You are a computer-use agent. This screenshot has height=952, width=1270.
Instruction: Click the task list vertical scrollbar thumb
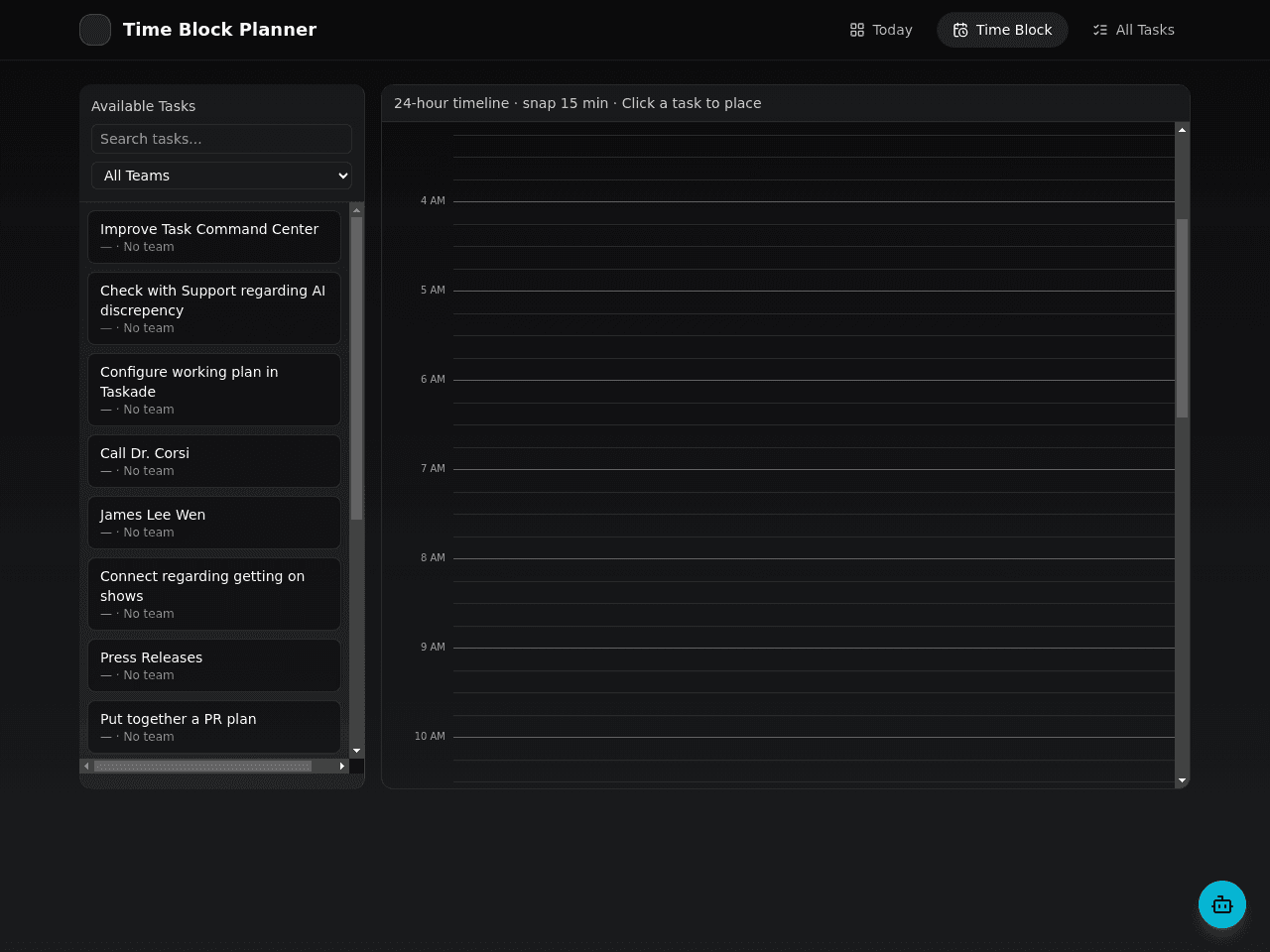(357, 368)
